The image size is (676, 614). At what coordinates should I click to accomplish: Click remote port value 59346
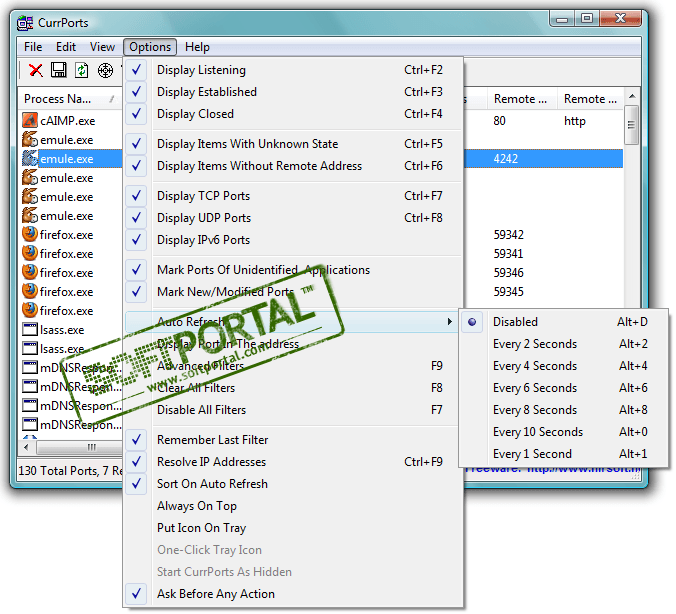509,273
